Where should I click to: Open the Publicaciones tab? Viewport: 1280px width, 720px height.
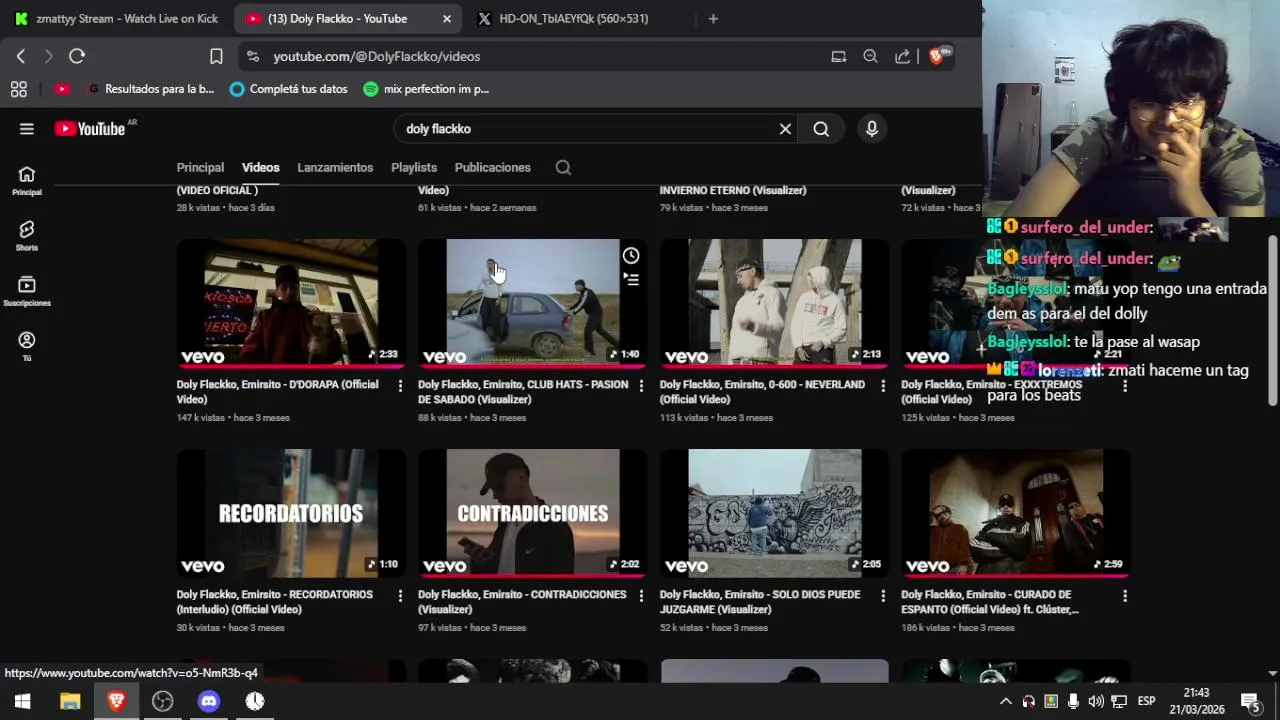coord(492,168)
